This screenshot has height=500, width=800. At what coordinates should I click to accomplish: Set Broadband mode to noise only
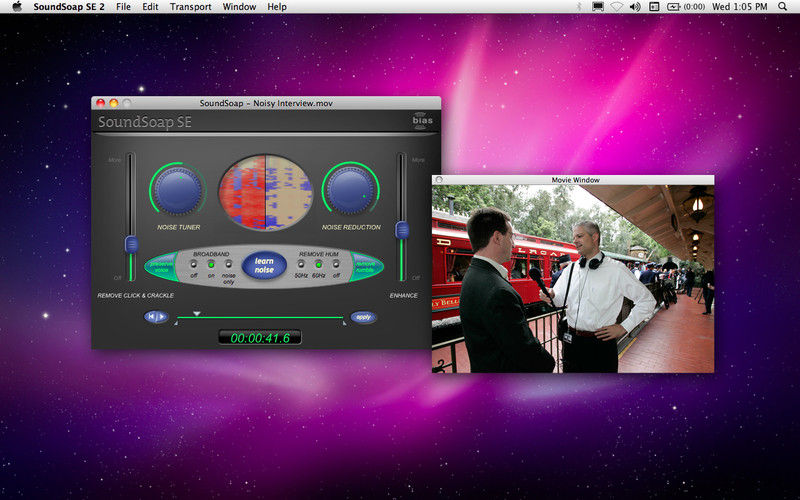tap(229, 264)
